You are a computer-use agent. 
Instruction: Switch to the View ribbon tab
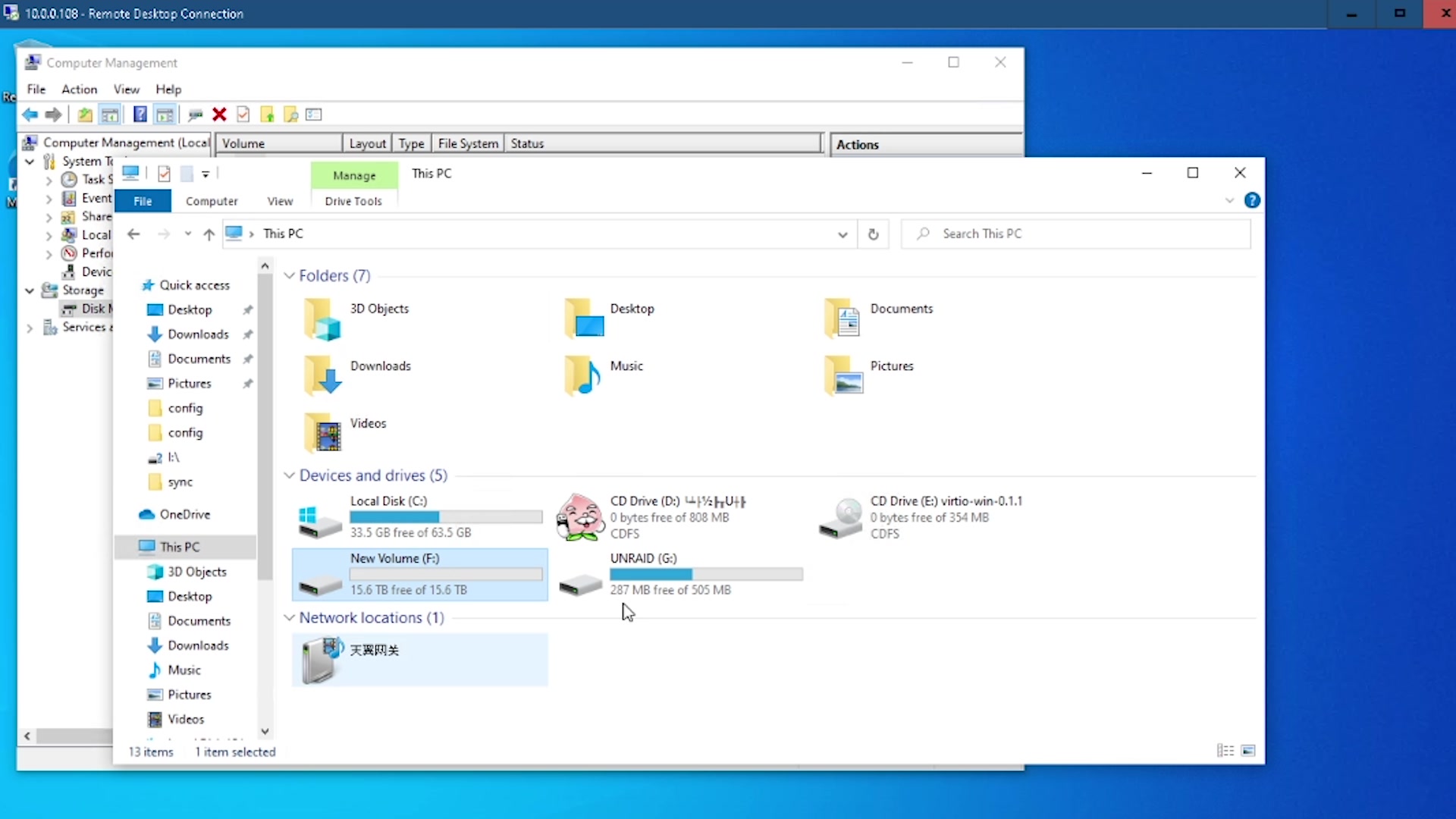(x=280, y=201)
